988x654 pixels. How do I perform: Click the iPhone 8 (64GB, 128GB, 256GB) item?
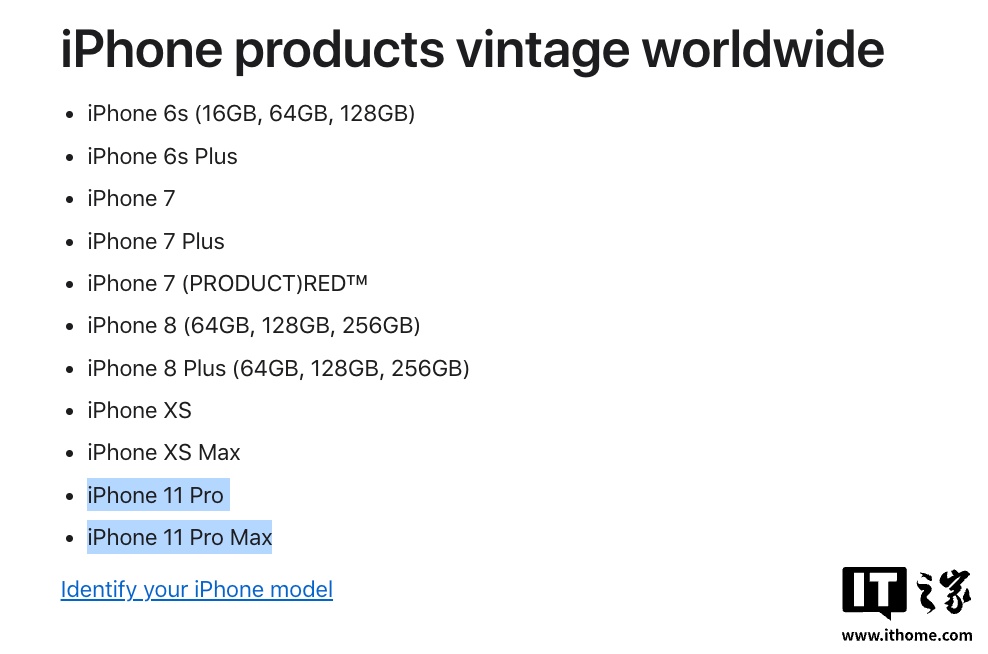[x=253, y=326]
